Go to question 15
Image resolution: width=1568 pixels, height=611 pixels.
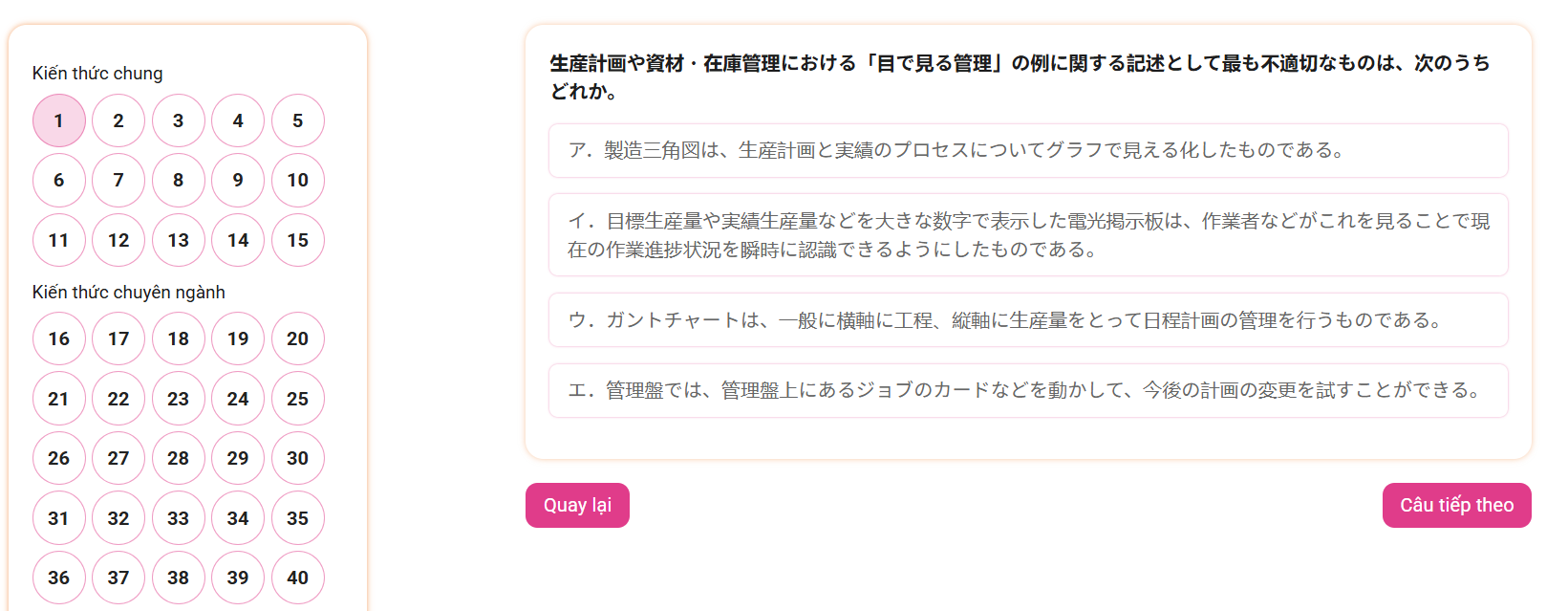tap(298, 240)
